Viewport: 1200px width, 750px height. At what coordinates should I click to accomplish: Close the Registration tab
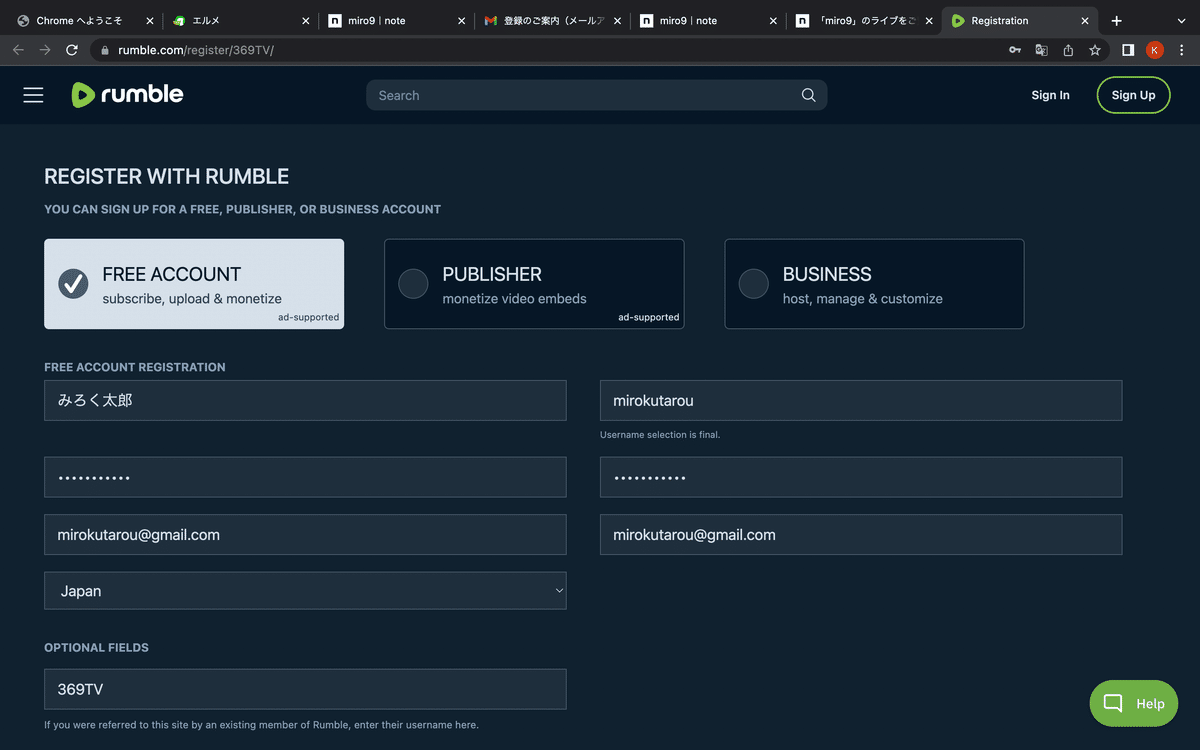click(x=1085, y=20)
